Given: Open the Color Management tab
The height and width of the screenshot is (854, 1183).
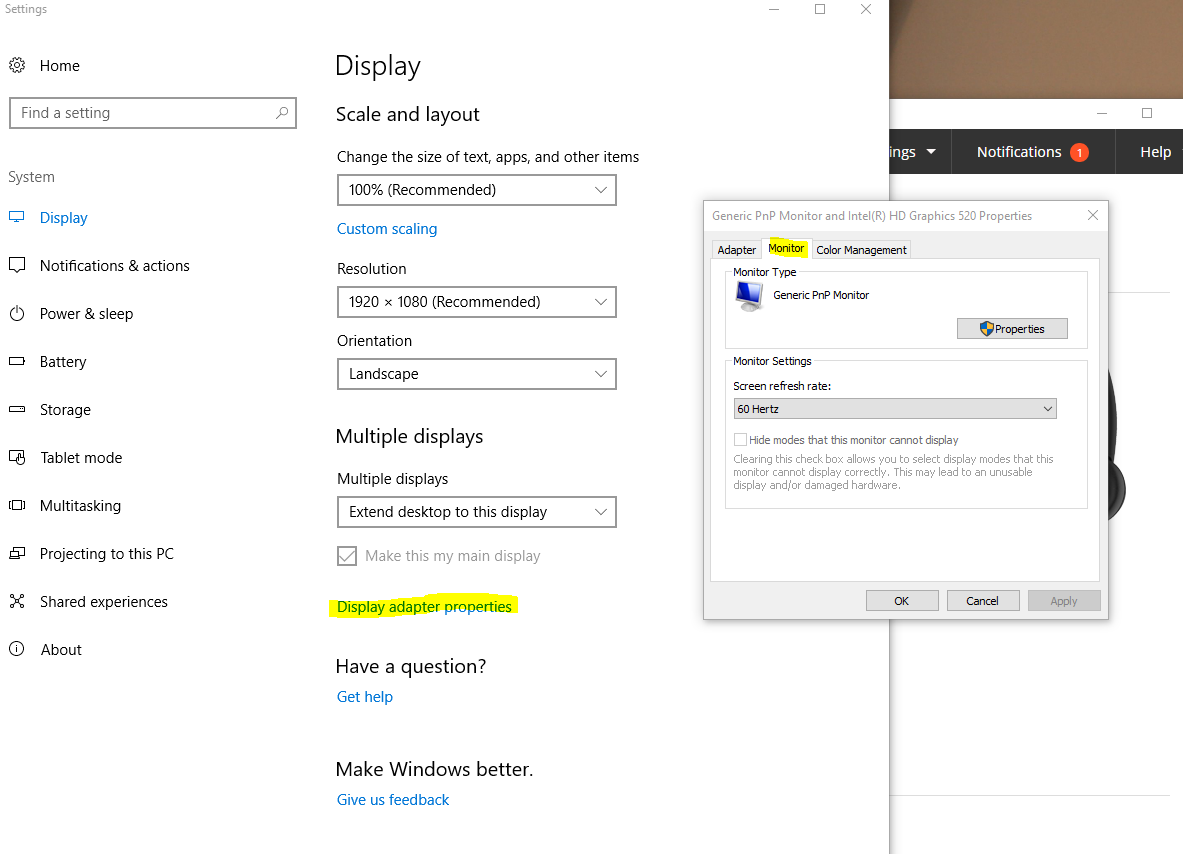Looking at the screenshot, I should pos(861,249).
